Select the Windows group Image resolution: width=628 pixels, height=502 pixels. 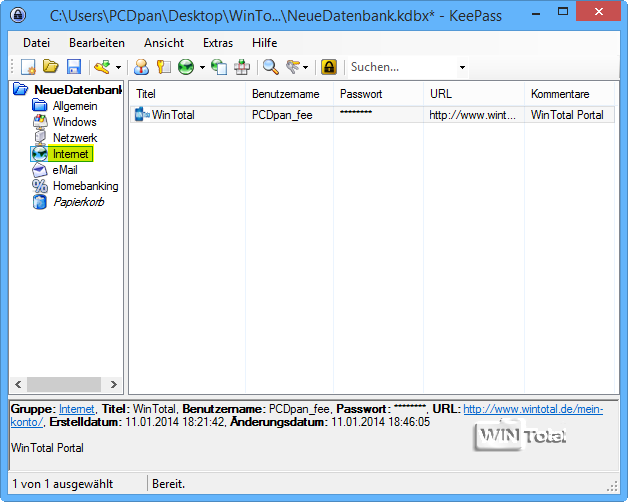(74, 122)
